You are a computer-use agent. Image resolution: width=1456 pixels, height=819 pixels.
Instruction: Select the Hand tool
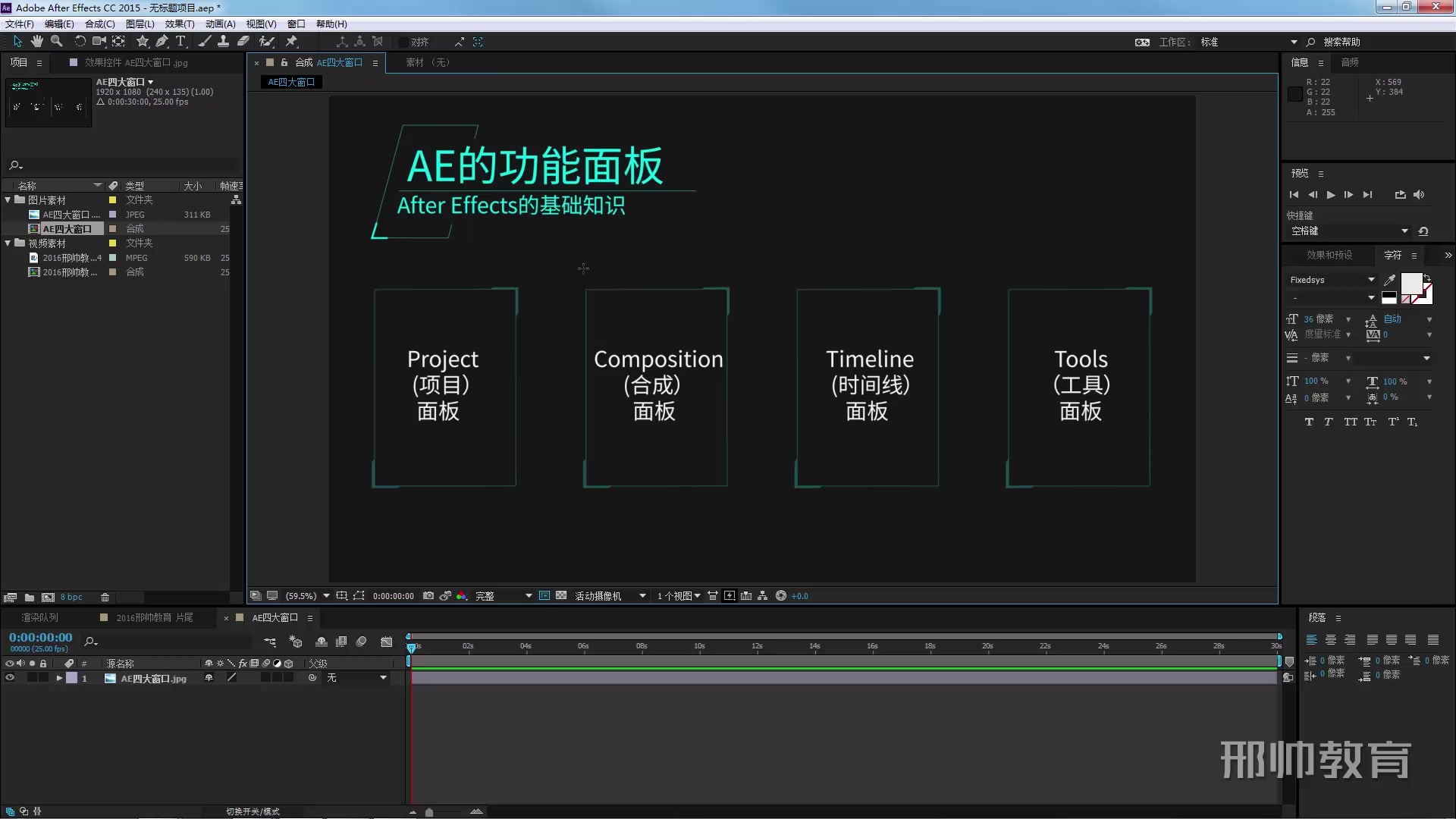pos(36,42)
